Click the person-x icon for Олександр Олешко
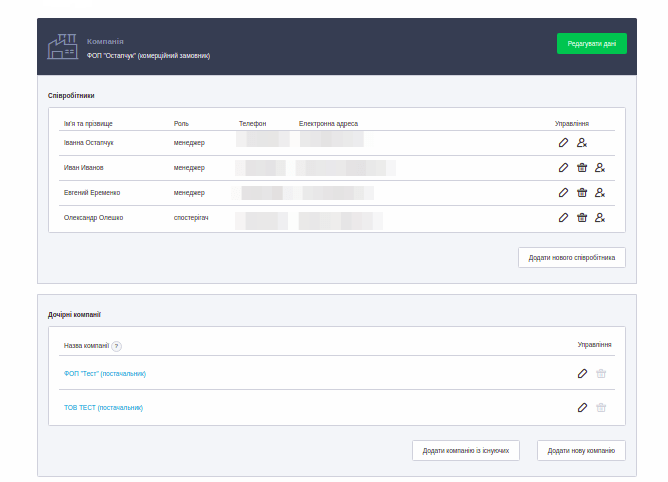The height and width of the screenshot is (482, 668). coord(600,217)
